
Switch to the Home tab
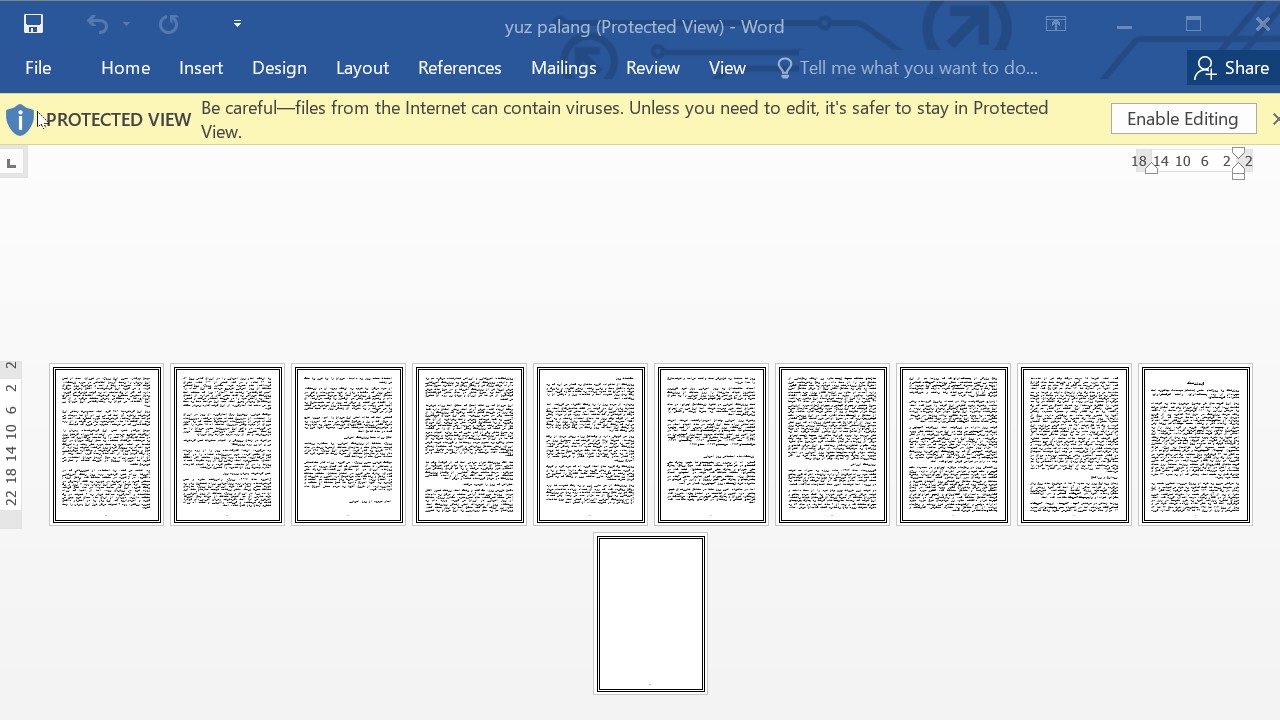click(125, 68)
